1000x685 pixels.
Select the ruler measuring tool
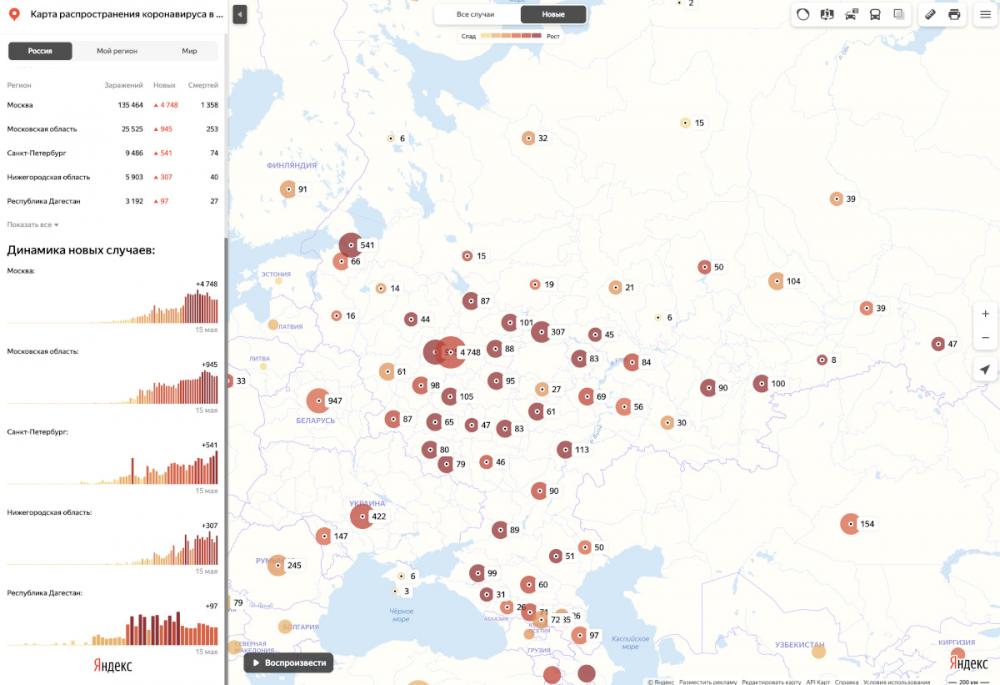[930, 15]
